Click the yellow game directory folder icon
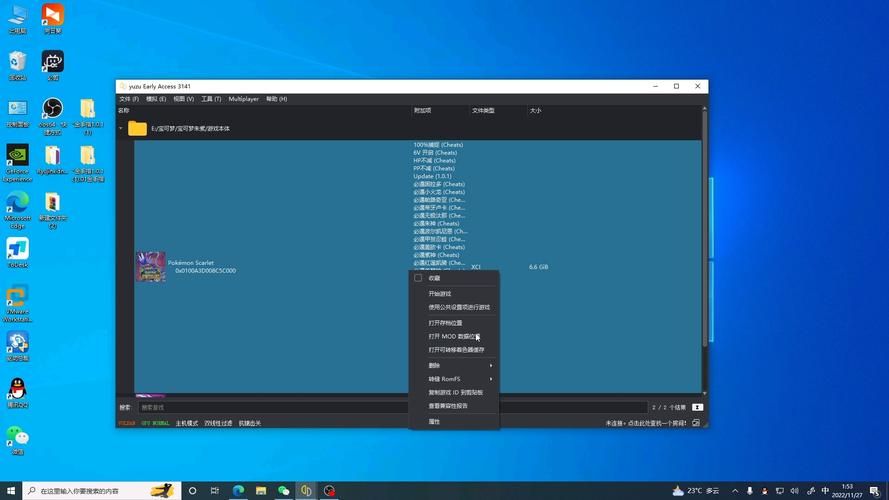Viewport: 889px width, 500px height. click(x=137, y=129)
